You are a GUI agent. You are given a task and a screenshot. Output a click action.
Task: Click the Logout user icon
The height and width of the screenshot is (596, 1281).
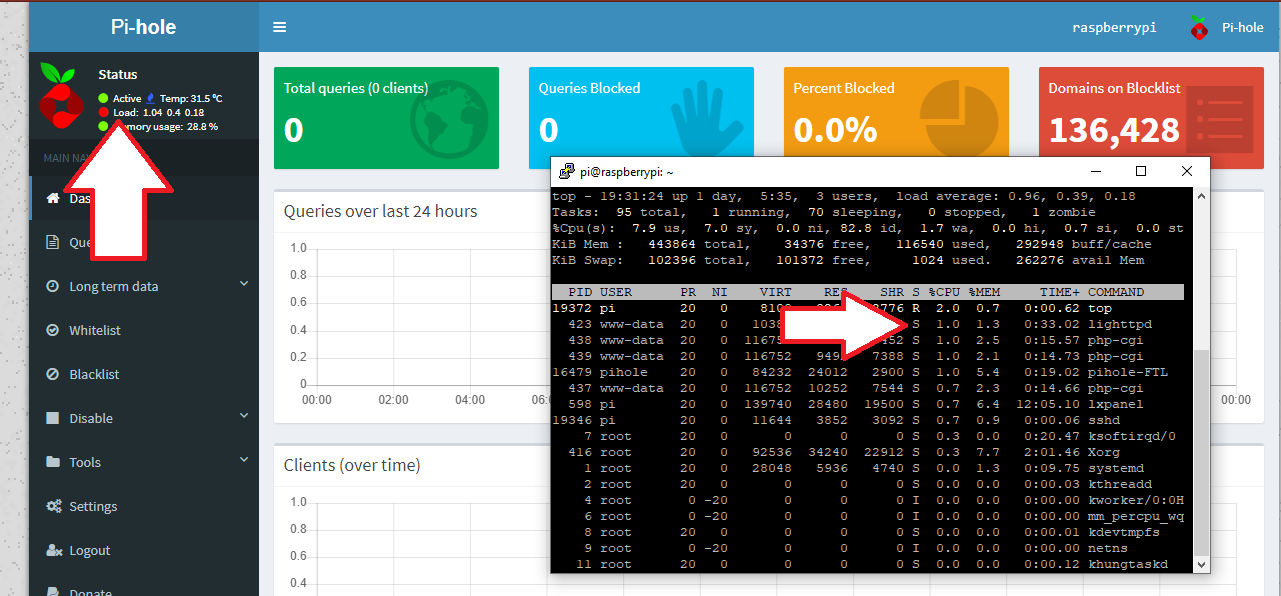click(54, 550)
